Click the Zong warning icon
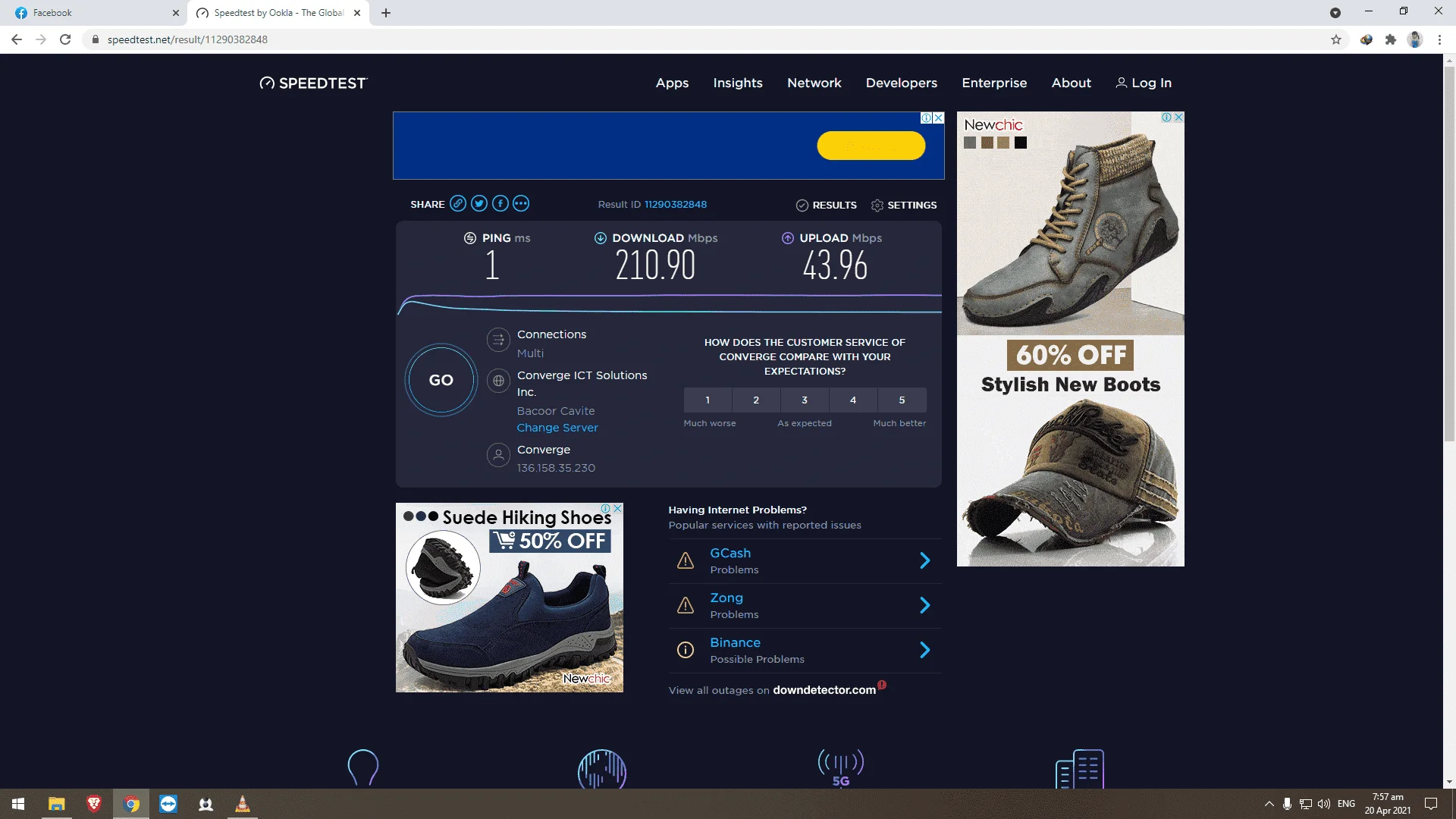The image size is (1456, 819). coord(686,605)
